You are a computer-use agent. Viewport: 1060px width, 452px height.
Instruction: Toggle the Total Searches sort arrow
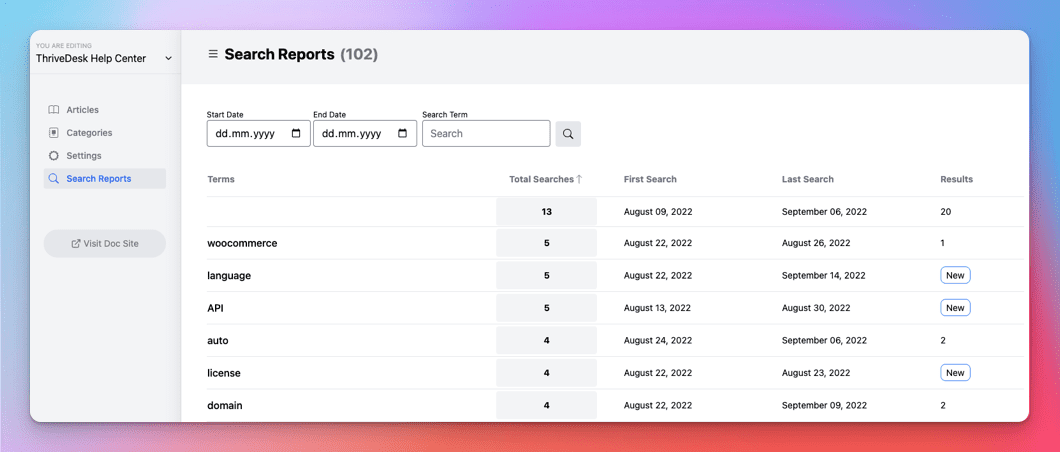579,179
